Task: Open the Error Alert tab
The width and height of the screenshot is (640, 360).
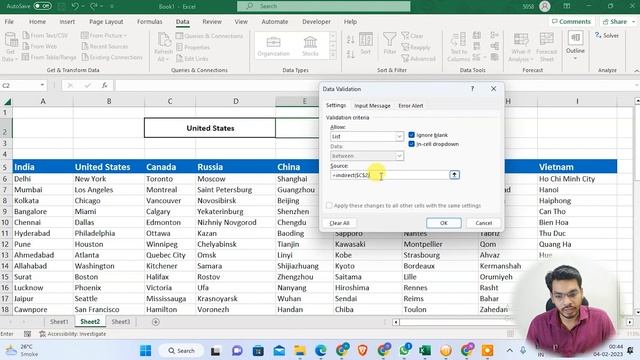Action: [411, 106]
